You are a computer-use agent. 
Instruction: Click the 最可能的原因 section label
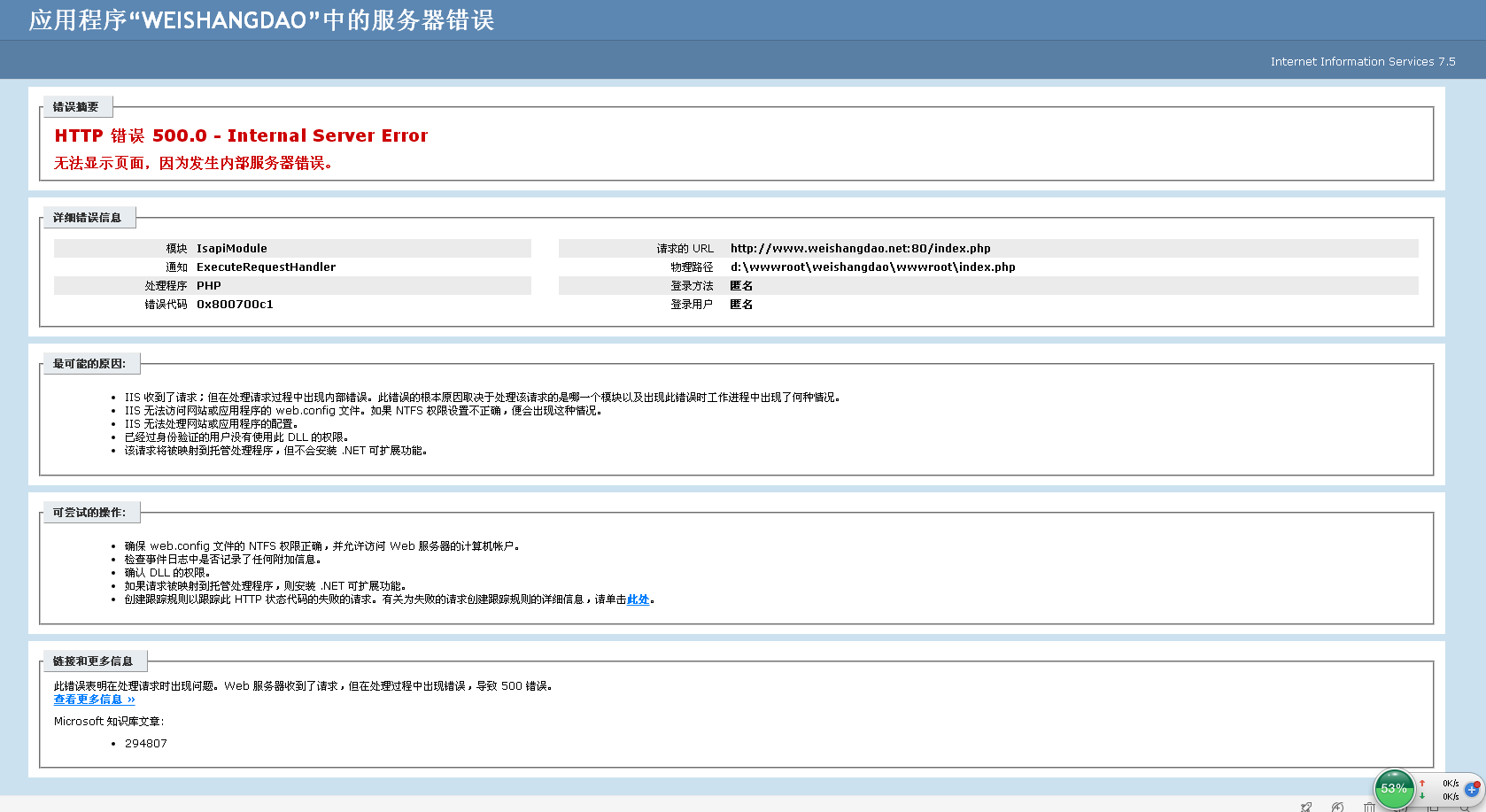[x=89, y=364]
